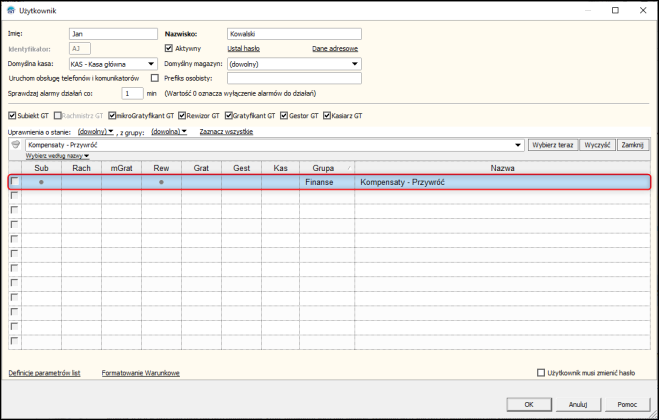659x420 pixels.
Task: Sort by the Grupa column header
Action: [x=327, y=168]
